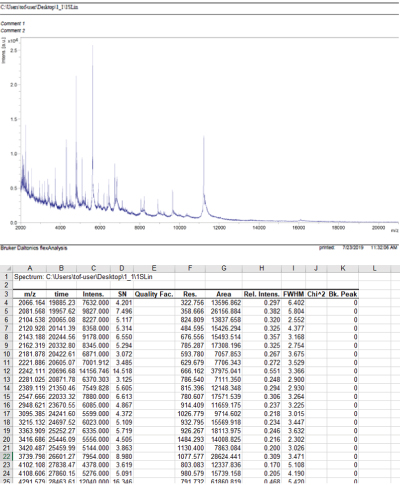Select column K header
This screenshot has height=485, width=400.
pos(343,269)
